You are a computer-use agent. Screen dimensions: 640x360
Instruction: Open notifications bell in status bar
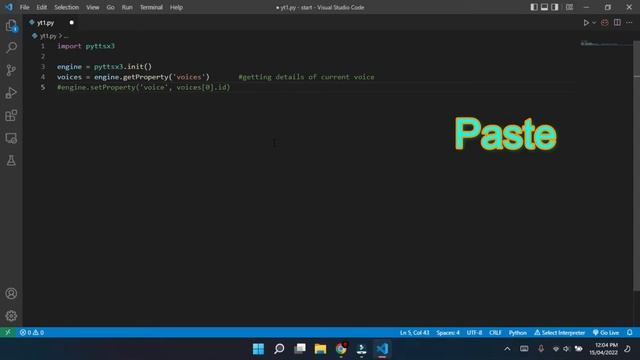(629, 332)
